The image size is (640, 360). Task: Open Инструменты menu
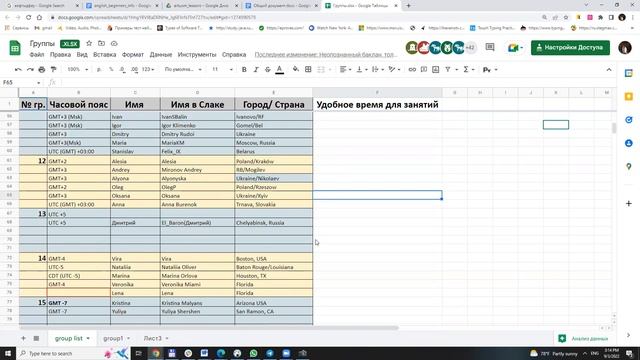tap(197, 55)
